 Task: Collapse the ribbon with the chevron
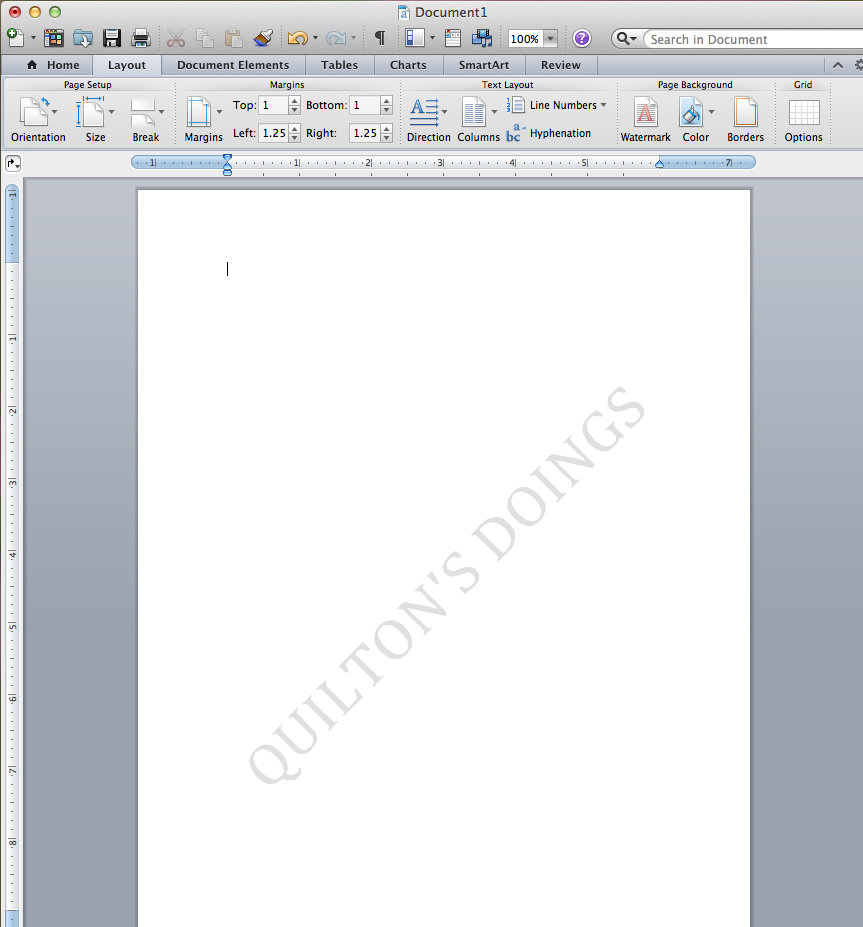click(x=838, y=65)
